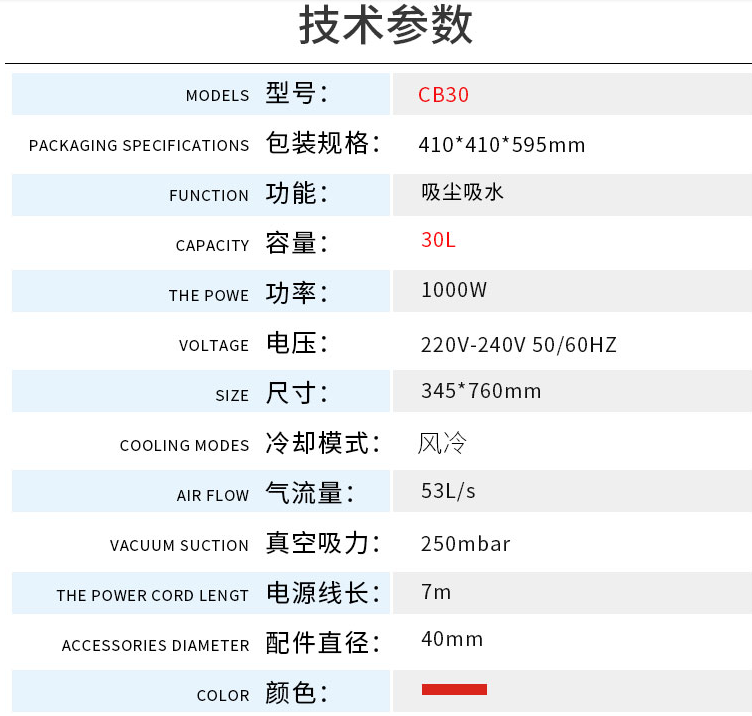Click the accessories diameter value 40mm

pos(452,639)
